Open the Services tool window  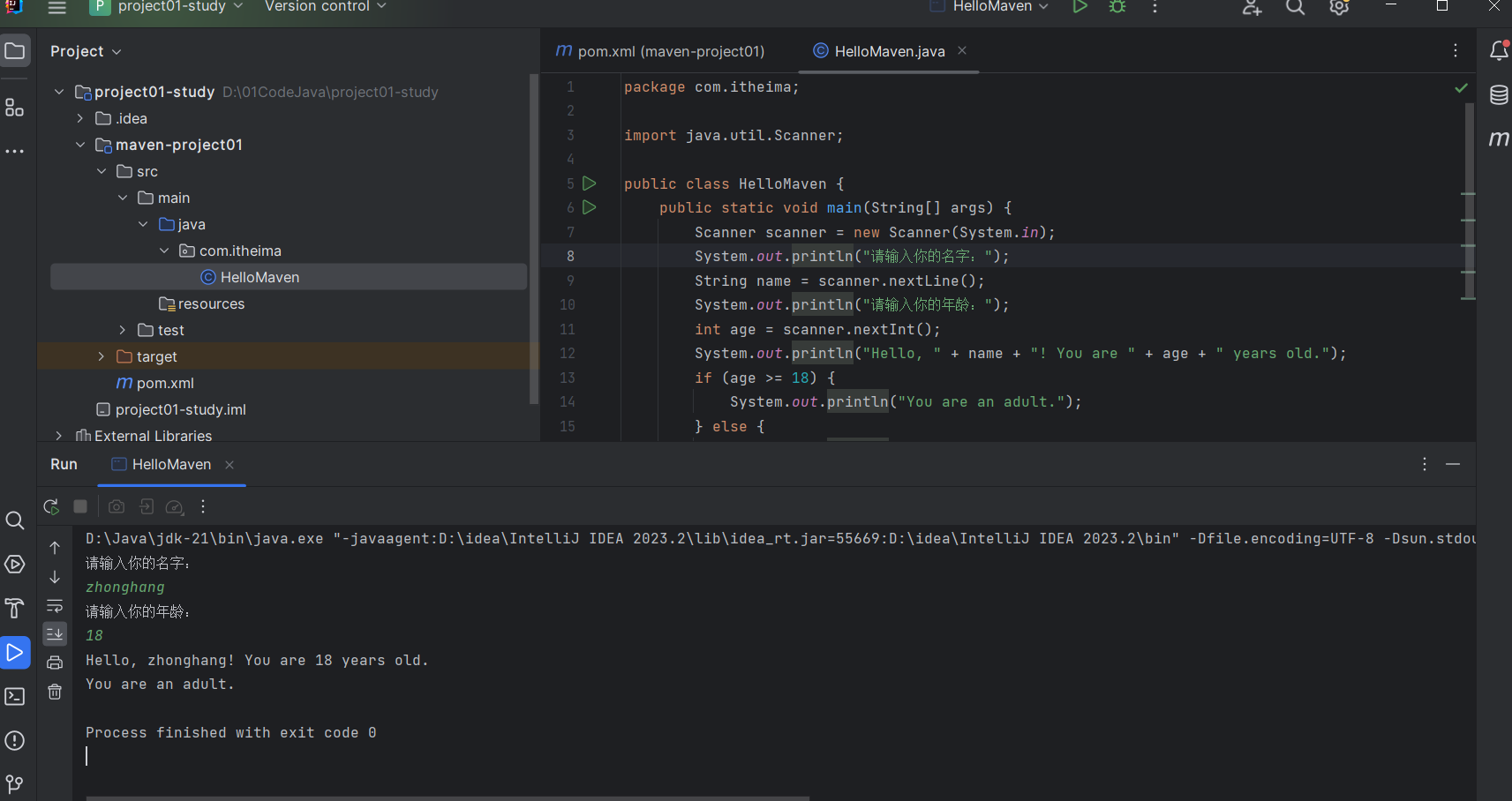point(15,565)
